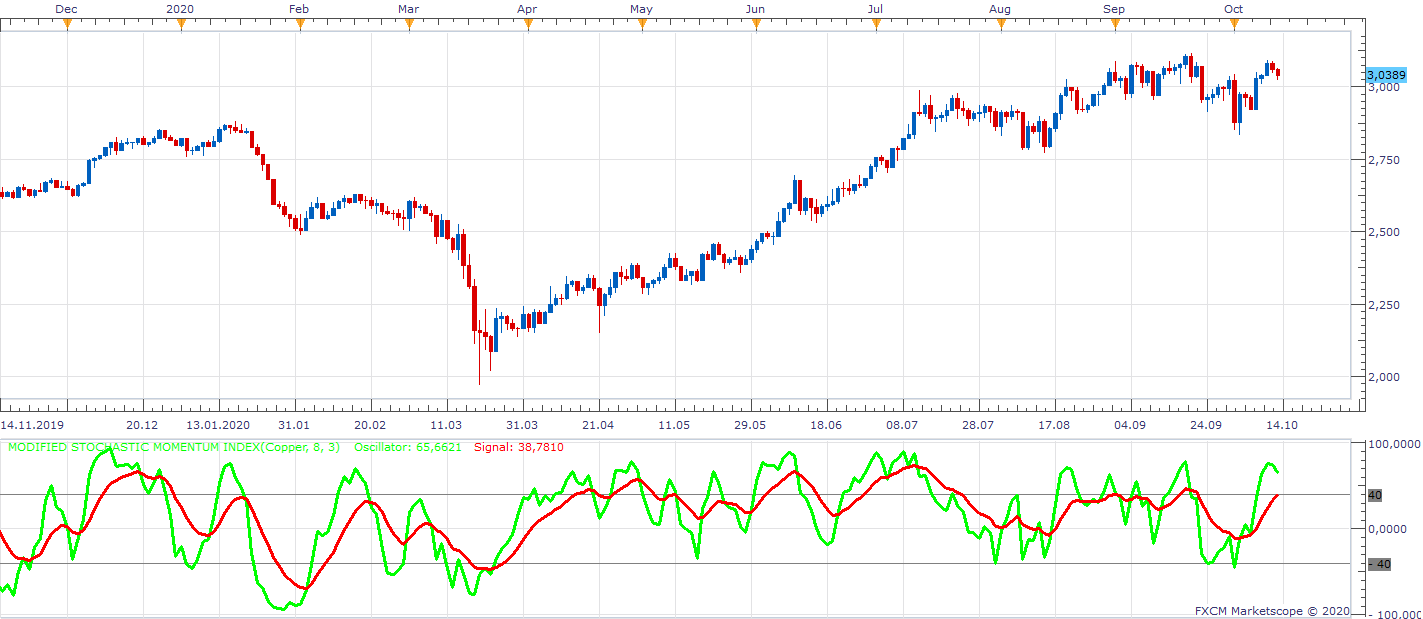Viewport: 1423px width, 619px height.
Task: Click the orange Dec month marker
Action: click(x=67, y=24)
